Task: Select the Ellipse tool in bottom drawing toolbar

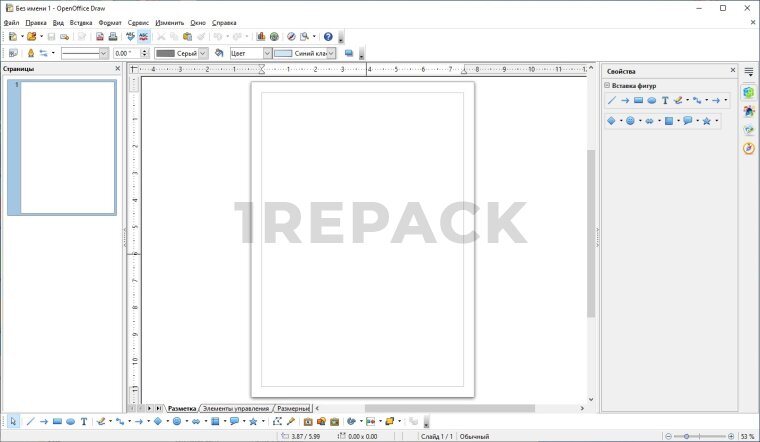Action: click(x=70, y=422)
